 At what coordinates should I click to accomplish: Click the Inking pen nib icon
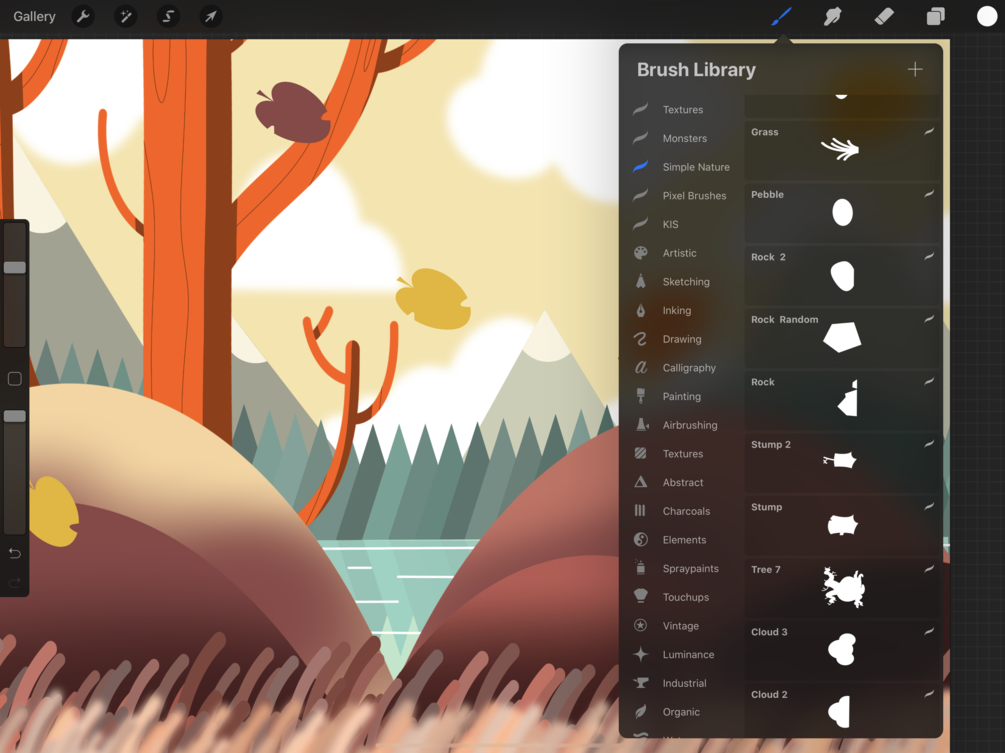(640, 310)
